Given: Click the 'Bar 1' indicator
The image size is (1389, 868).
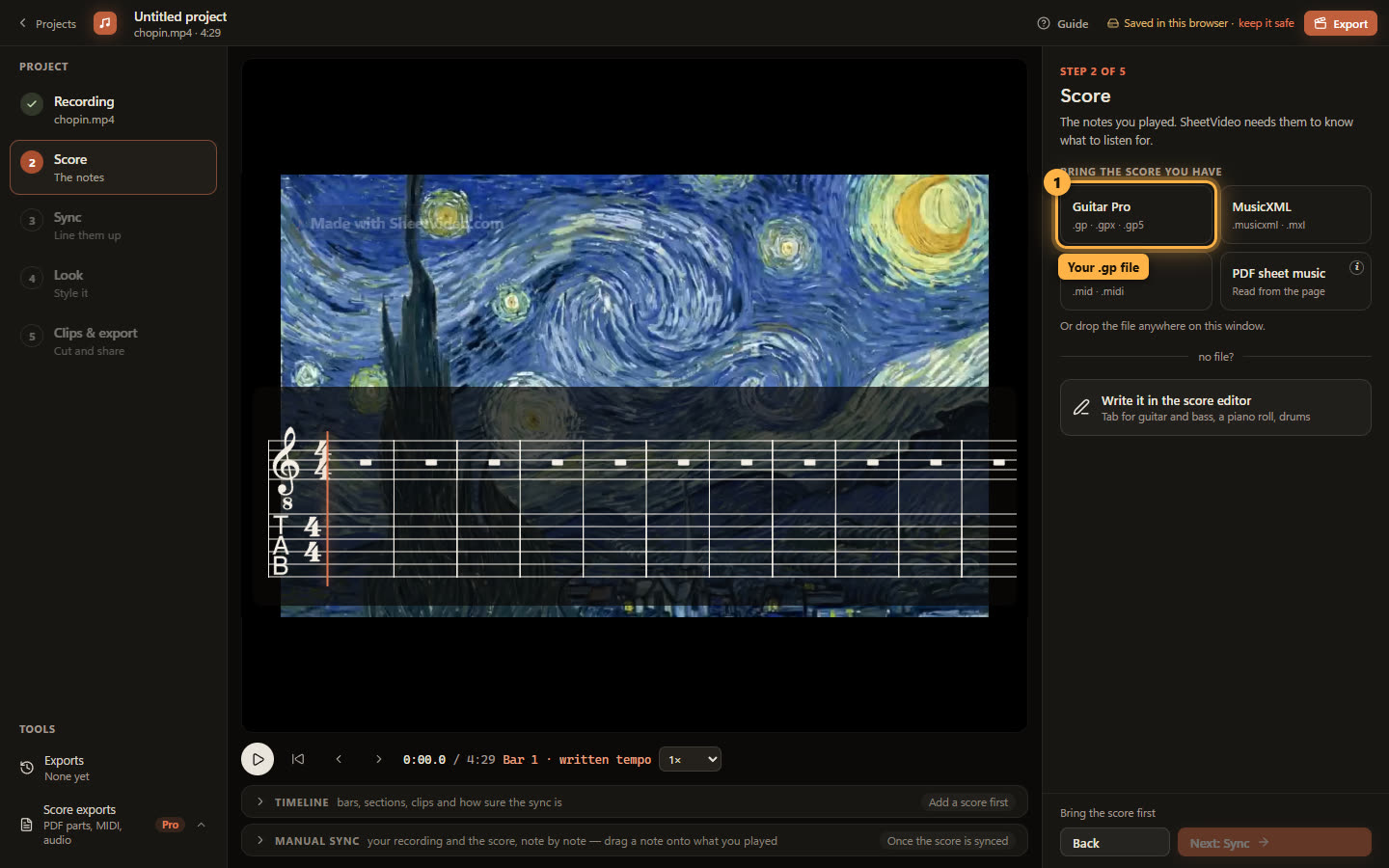Looking at the screenshot, I should [x=520, y=760].
